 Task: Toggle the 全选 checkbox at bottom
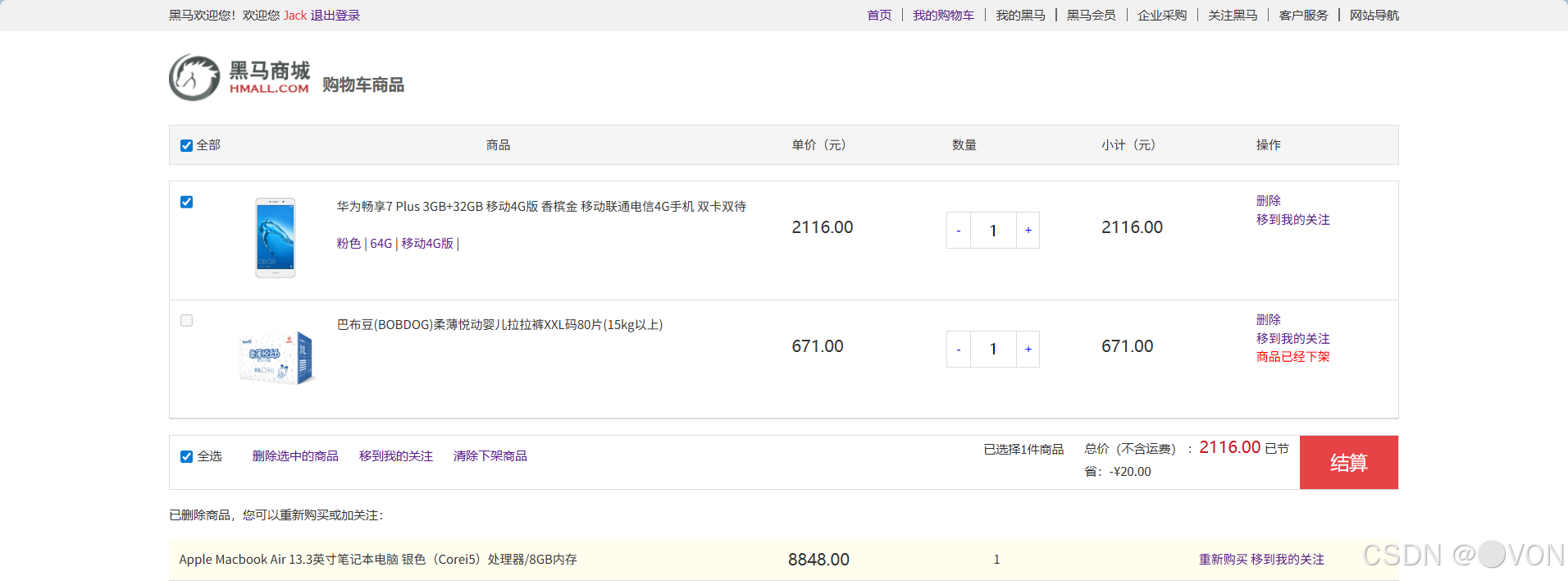click(x=186, y=456)
